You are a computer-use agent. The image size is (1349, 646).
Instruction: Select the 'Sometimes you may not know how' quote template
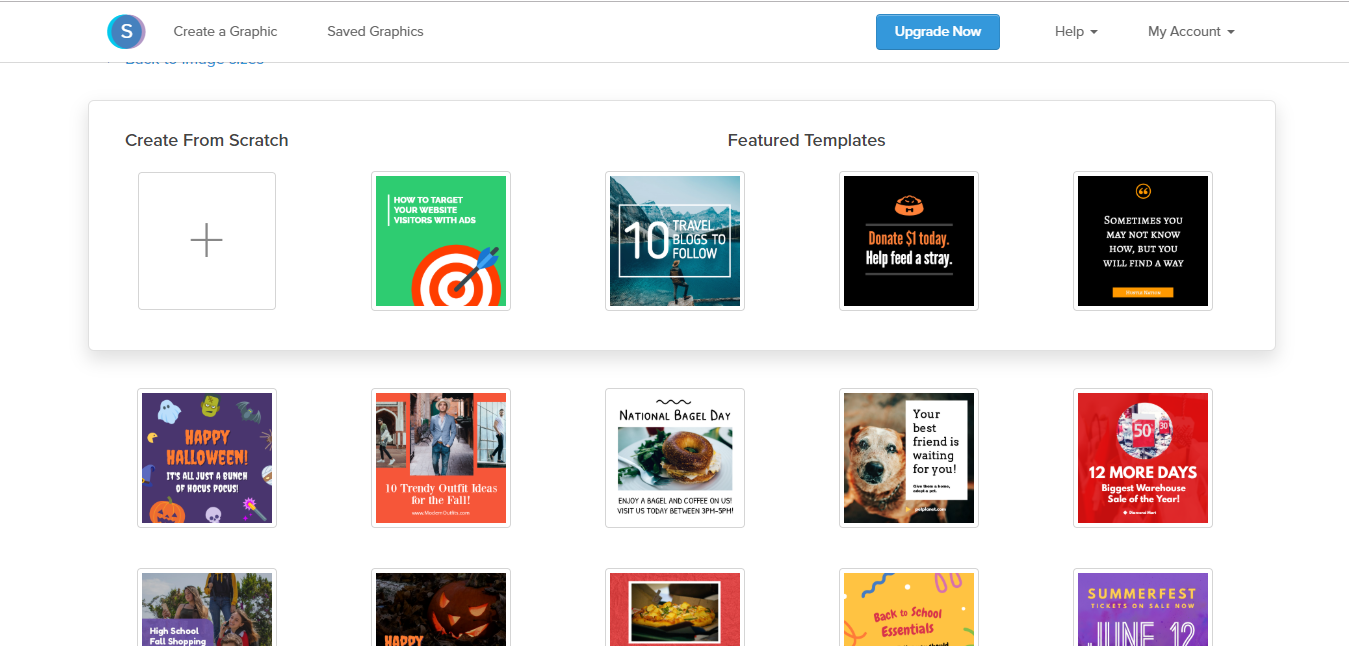point(1143,241)
